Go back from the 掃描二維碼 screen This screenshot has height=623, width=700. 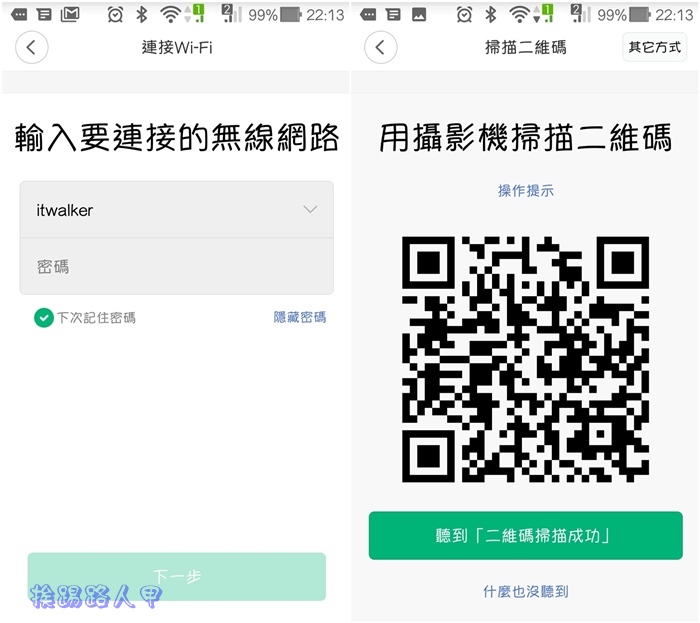click(x=380, y=47)
